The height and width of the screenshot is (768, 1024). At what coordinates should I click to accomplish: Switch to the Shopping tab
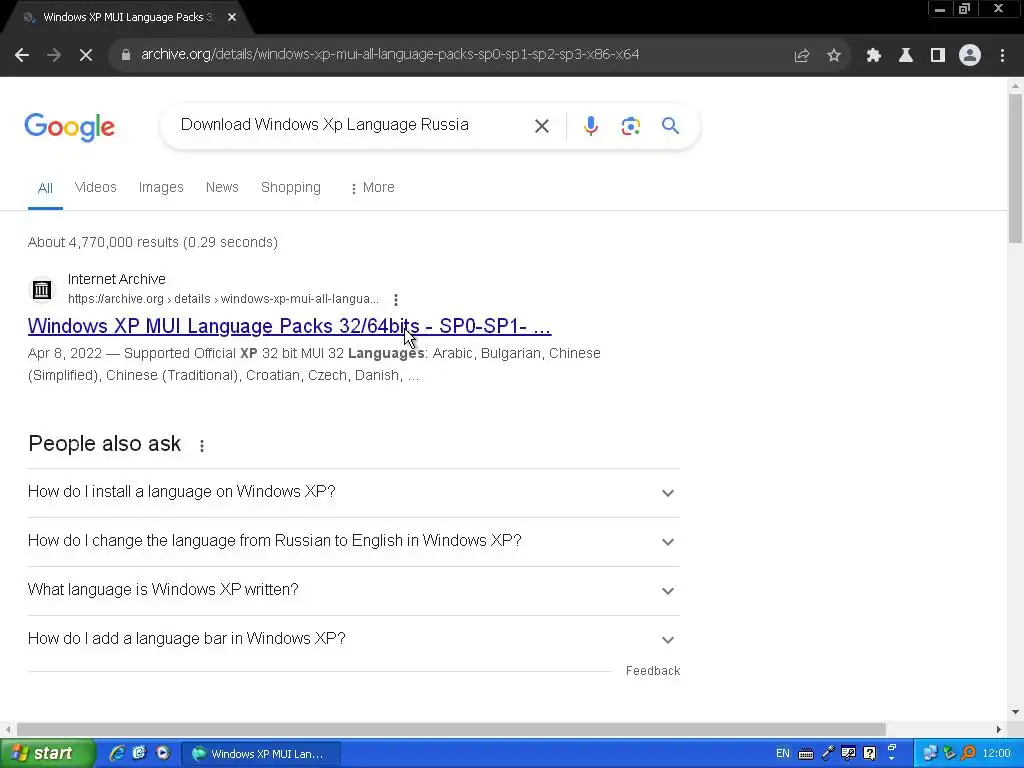coord(291,187)
